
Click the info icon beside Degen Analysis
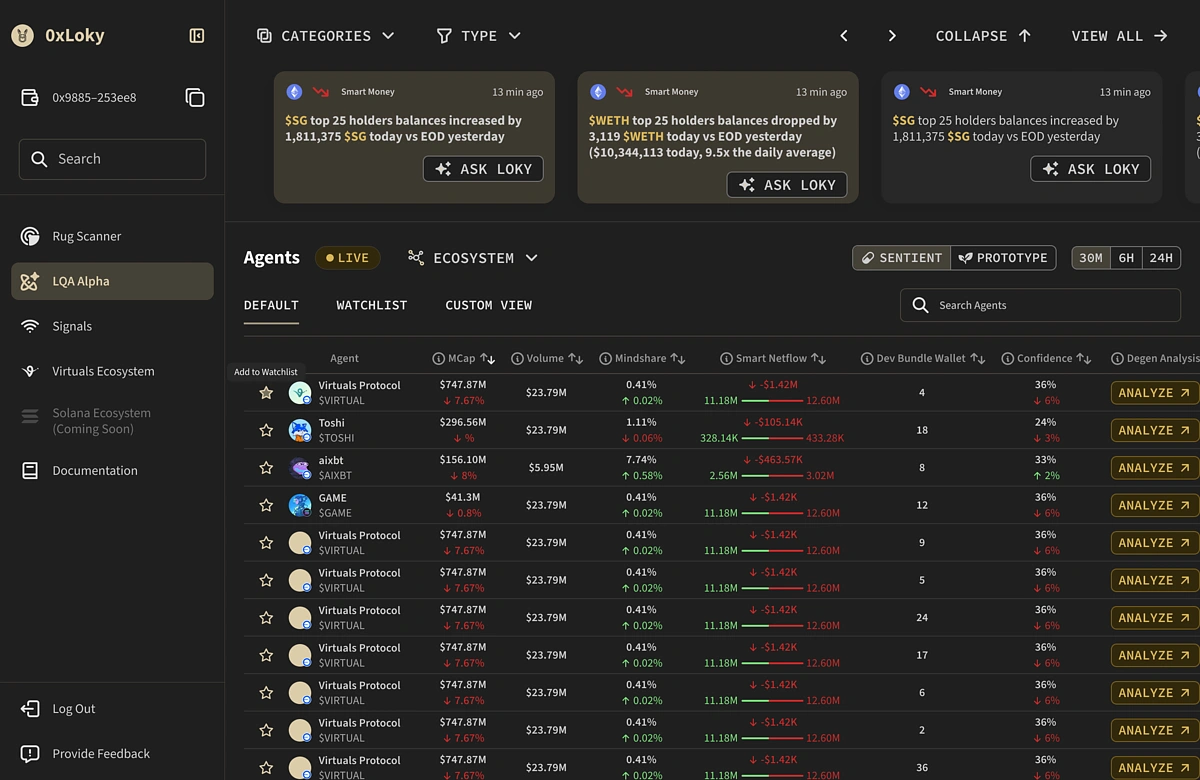coord(1117,358)
